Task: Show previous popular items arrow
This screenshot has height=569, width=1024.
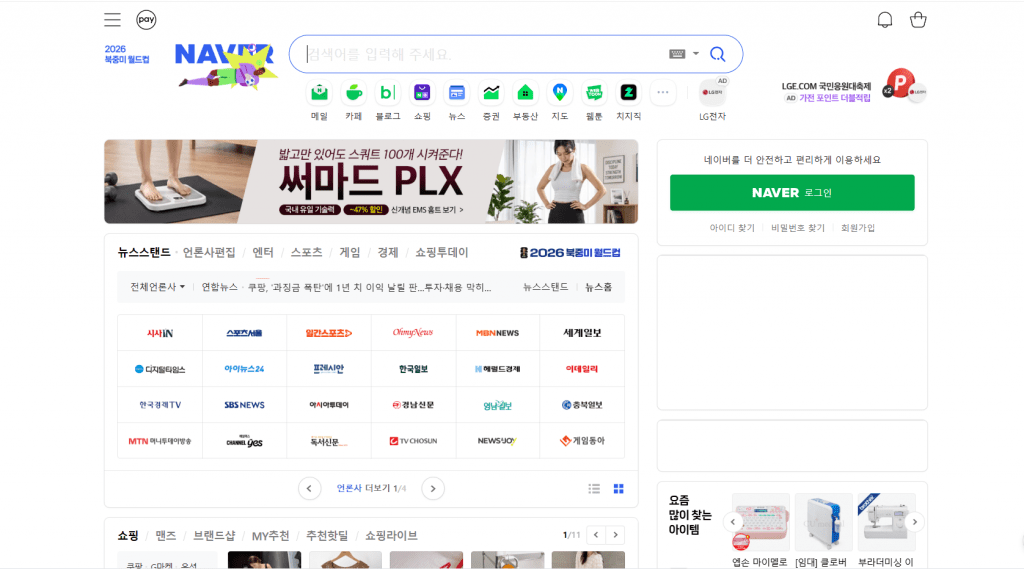Action: pos(733,522)
